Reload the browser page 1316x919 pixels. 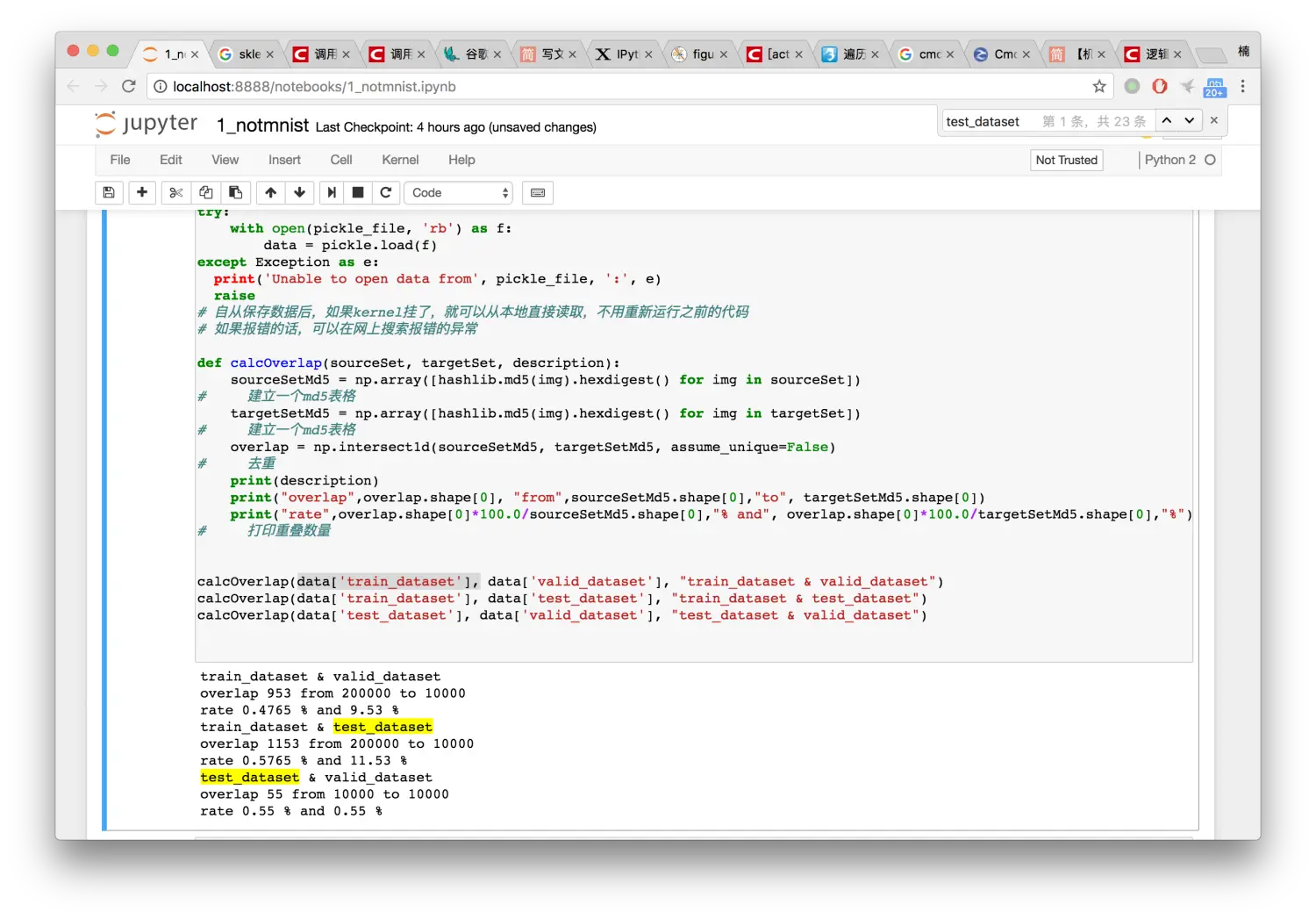coord(129,86)
